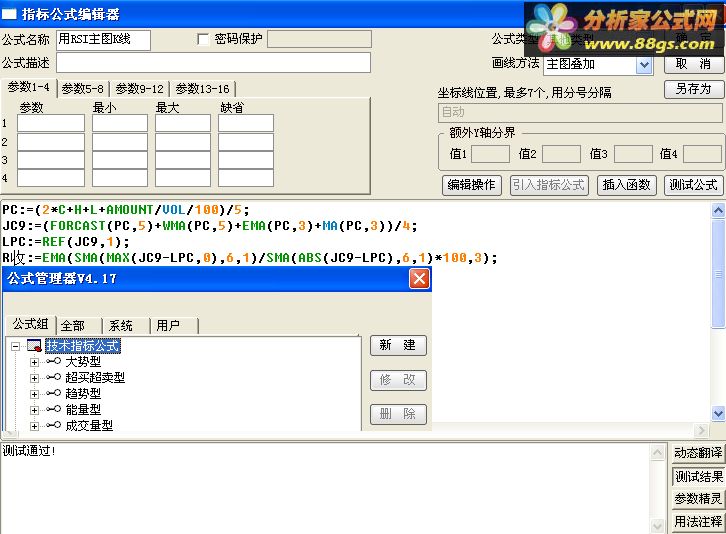Switch to the 参数1-4 tab
726x534 pixels.
coord(29,87)
